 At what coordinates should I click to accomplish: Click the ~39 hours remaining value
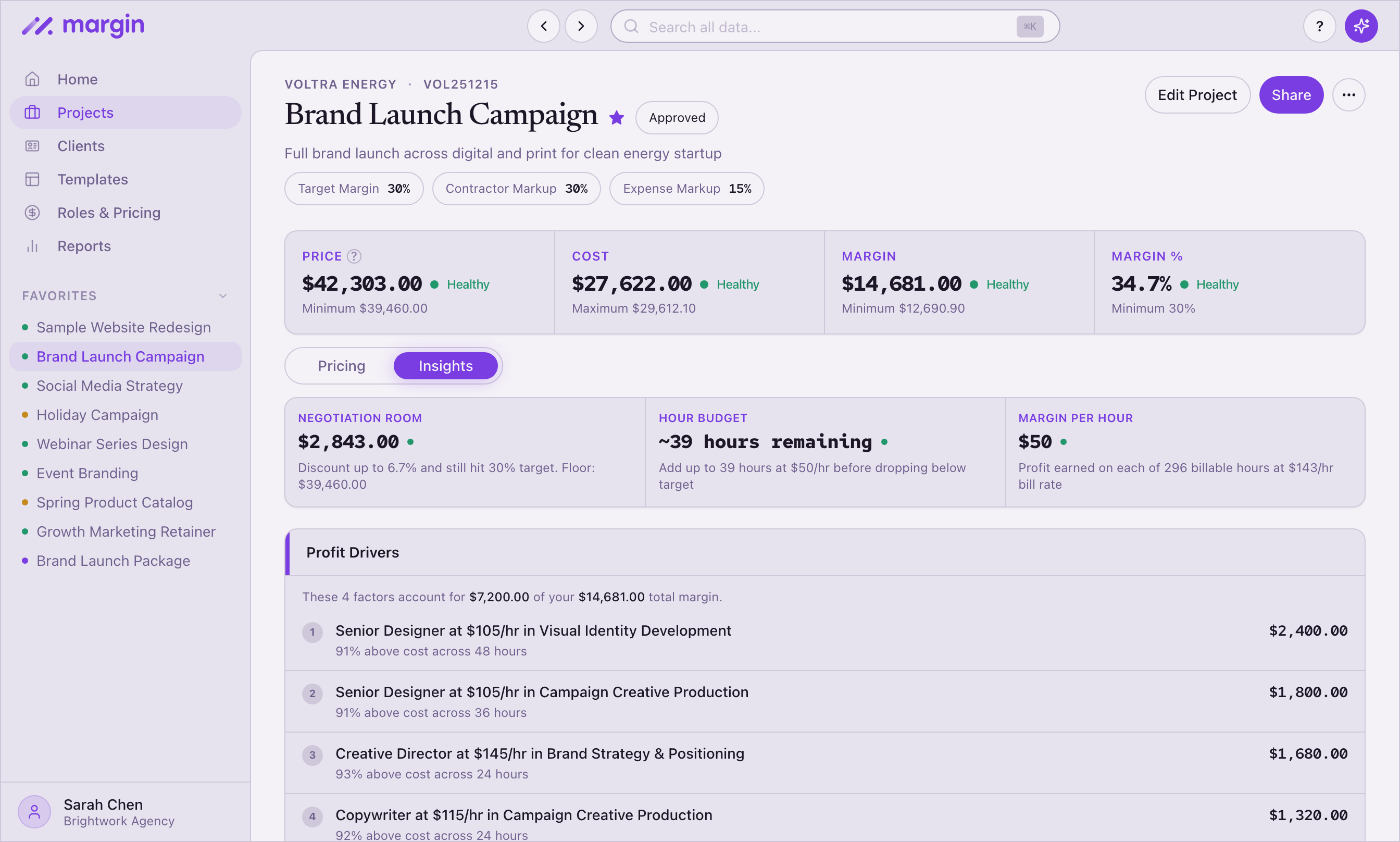click(x=766, y=441)
